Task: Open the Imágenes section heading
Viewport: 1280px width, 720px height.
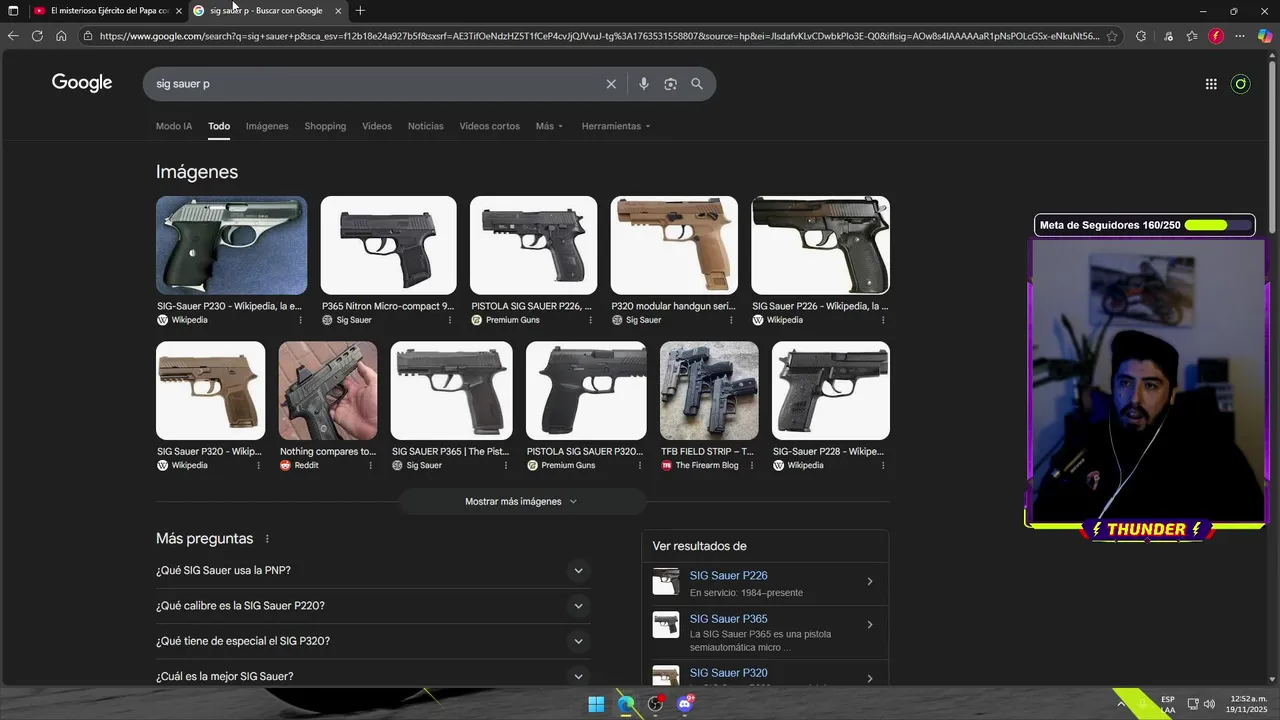Action: click(197, 172)
